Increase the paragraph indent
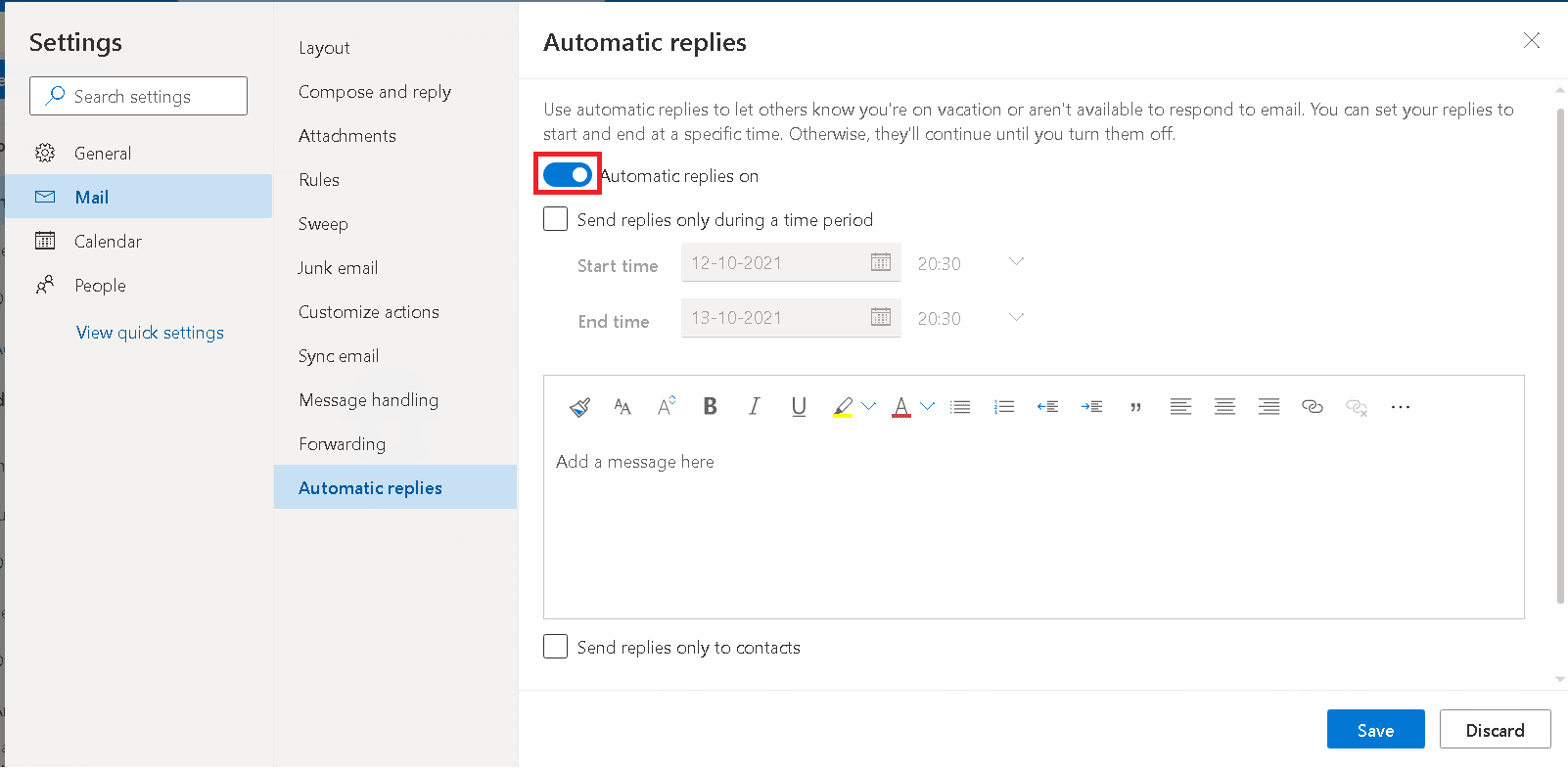1568x771 pixels. pos(1091,407)
